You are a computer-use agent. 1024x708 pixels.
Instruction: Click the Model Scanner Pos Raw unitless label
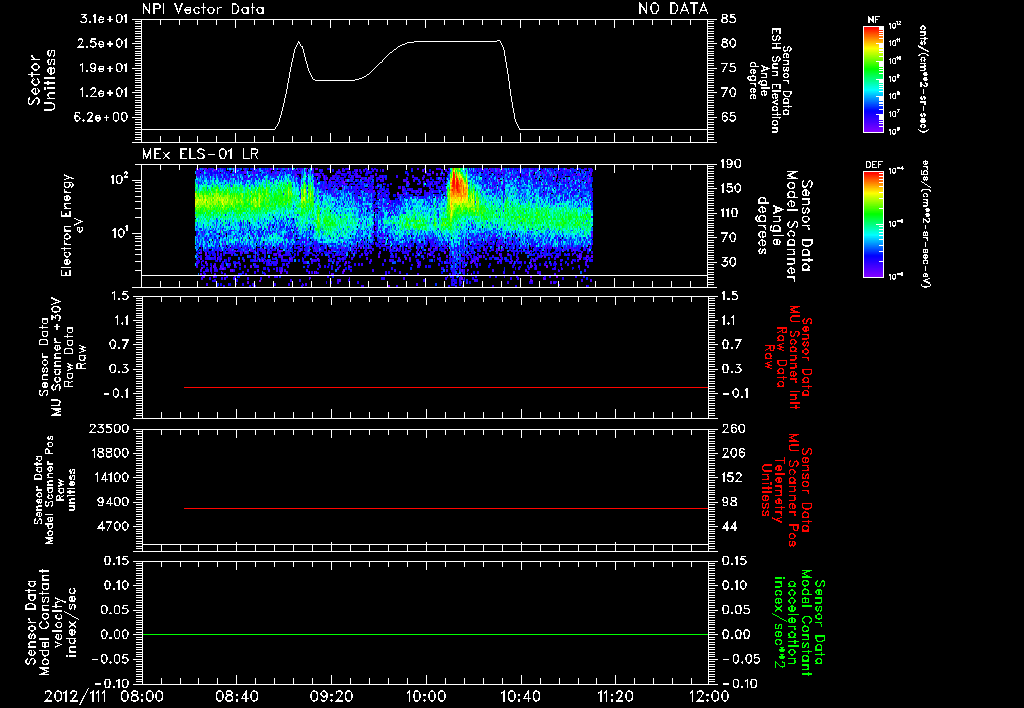55,490
